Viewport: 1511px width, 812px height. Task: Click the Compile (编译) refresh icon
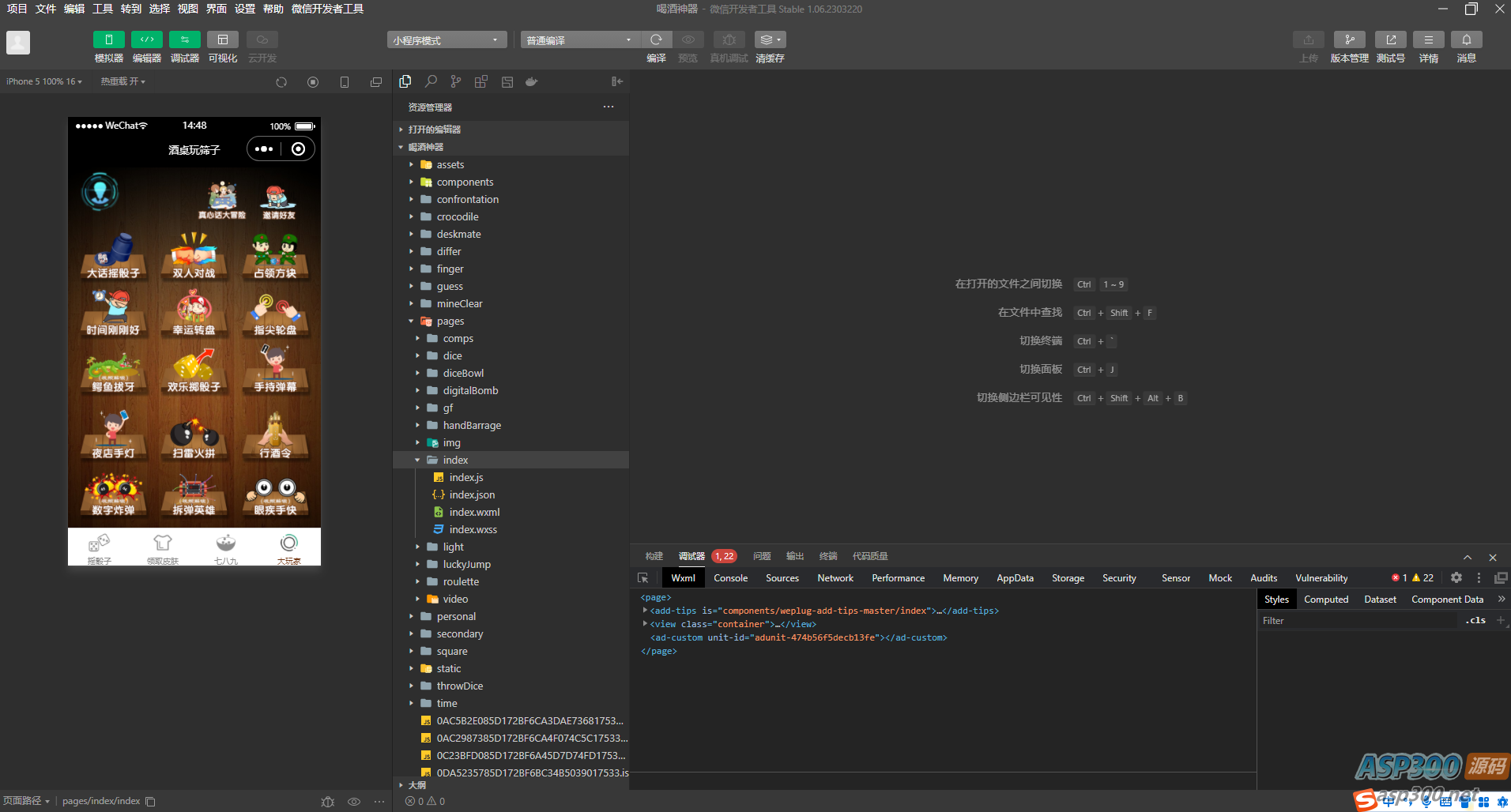656,39
